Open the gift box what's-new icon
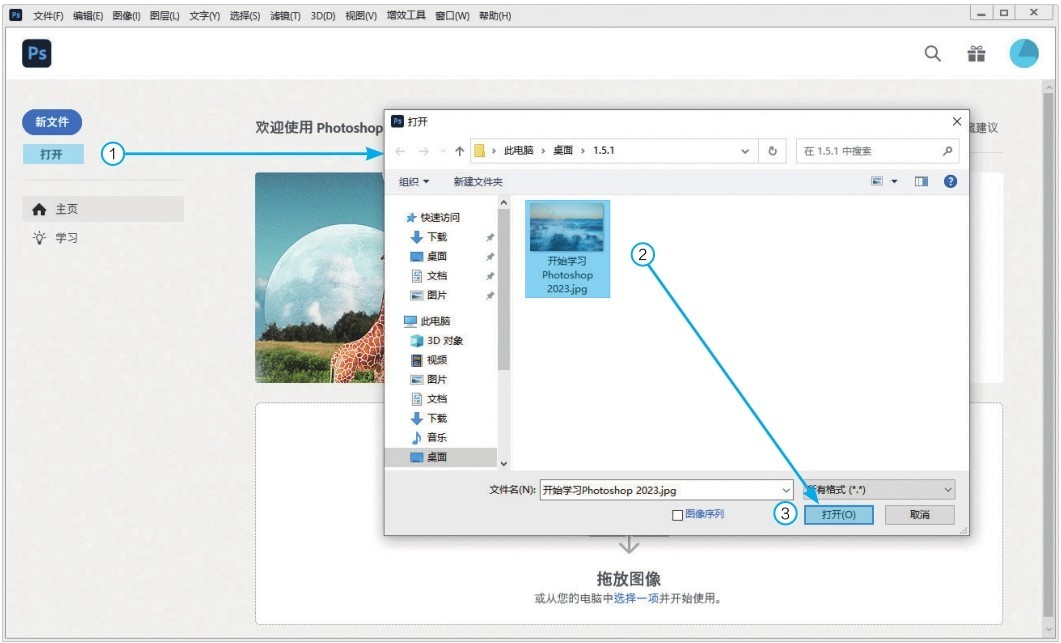 point(976,53)
